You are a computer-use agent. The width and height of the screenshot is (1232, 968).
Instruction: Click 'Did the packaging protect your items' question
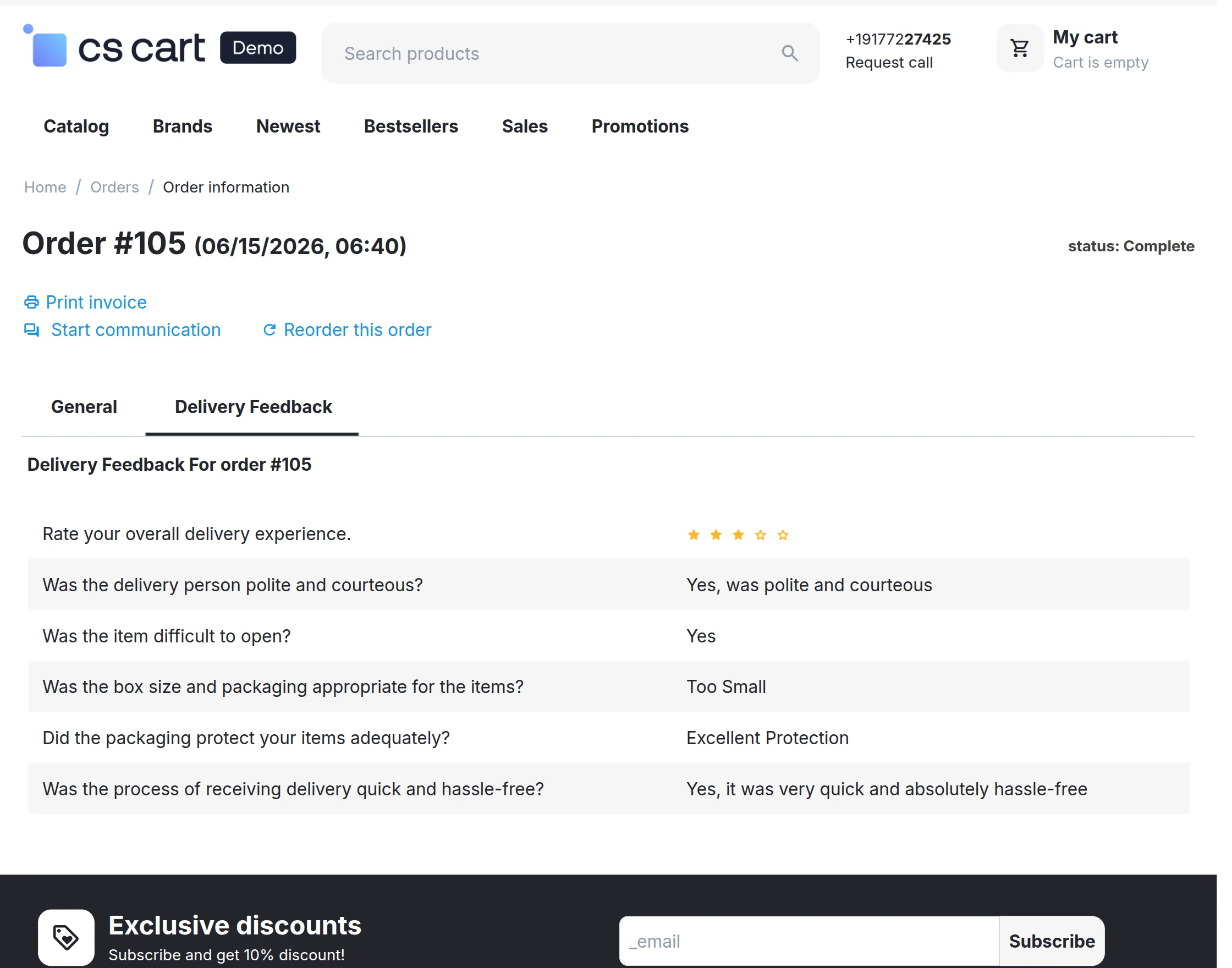246,738
